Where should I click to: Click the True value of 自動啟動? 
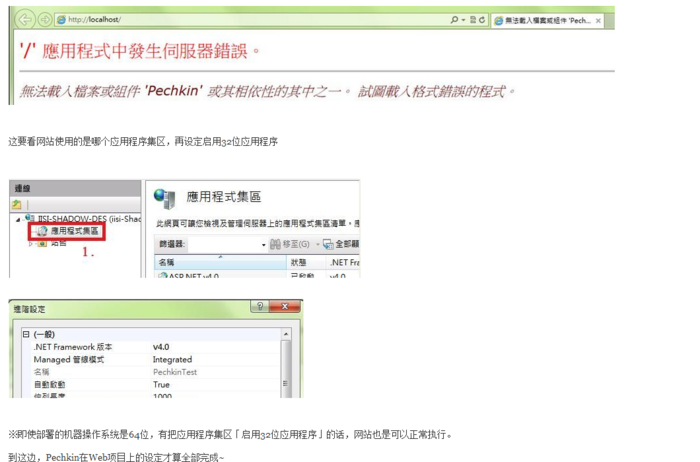[x=161, y=384]
